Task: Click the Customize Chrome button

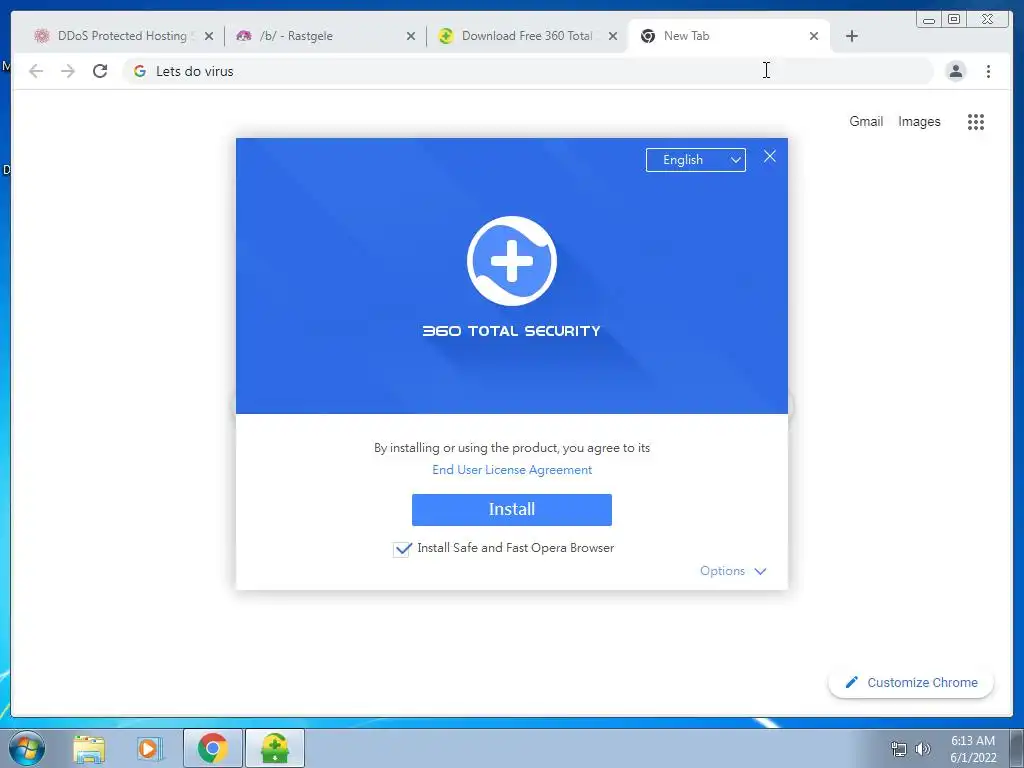Action: pos(911,682)
